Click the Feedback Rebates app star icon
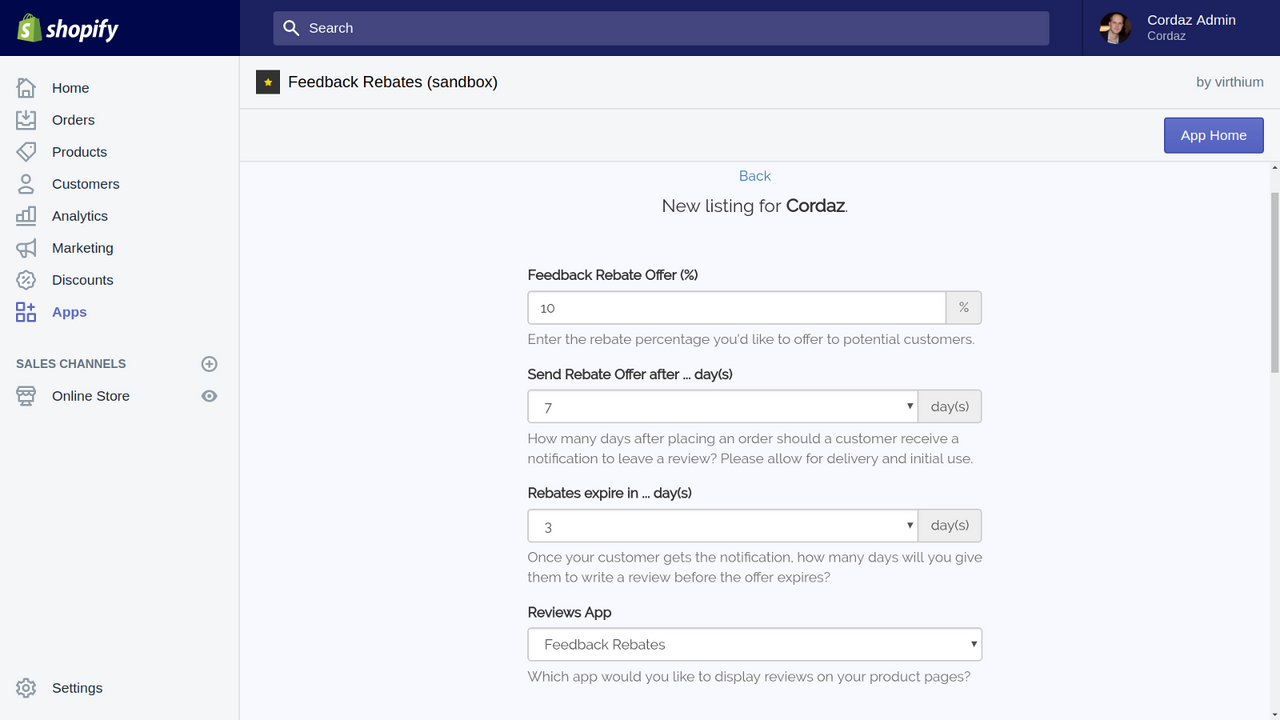This screenshot has height=720, width=1280. [267, 82]
